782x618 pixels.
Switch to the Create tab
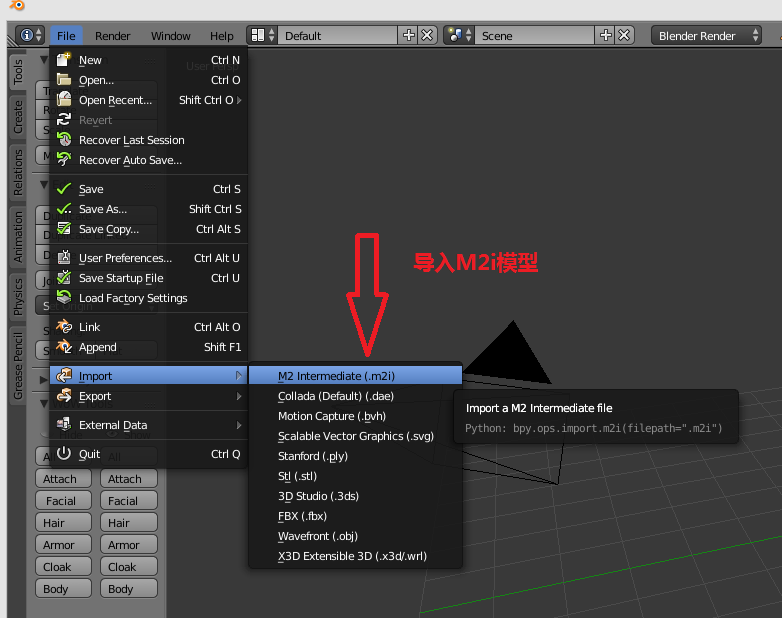click(18, 117)
